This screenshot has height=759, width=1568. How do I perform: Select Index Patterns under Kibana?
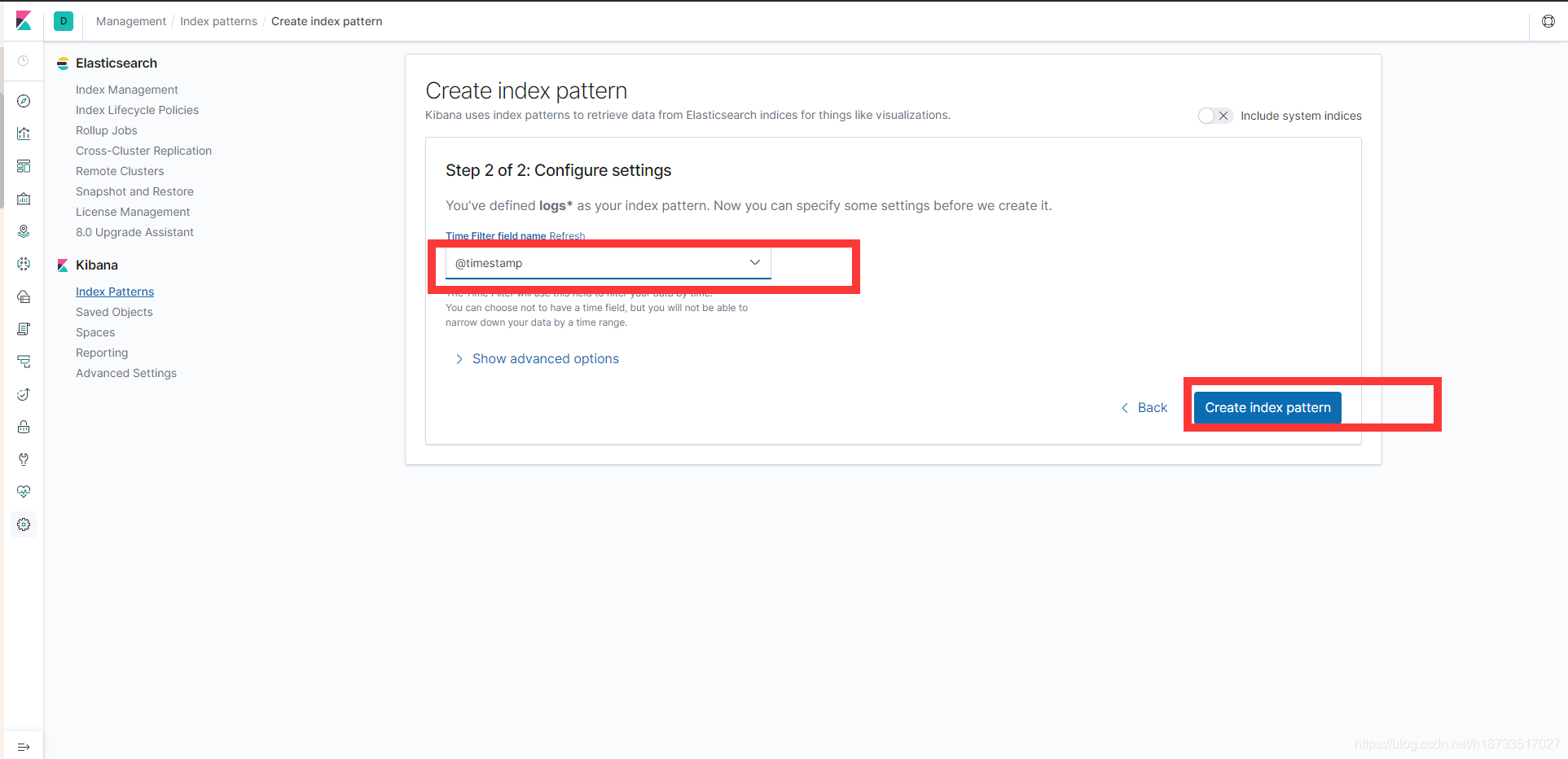click(115, 292)
